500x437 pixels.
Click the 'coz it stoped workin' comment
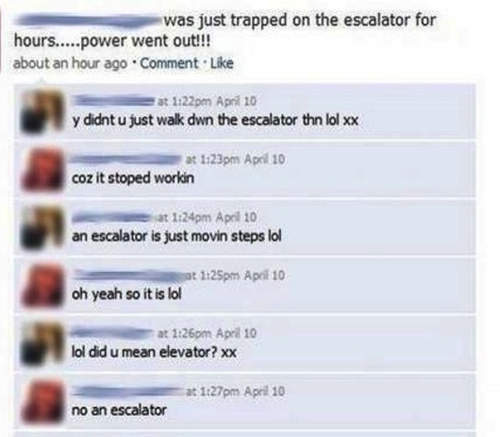(133, 178)
